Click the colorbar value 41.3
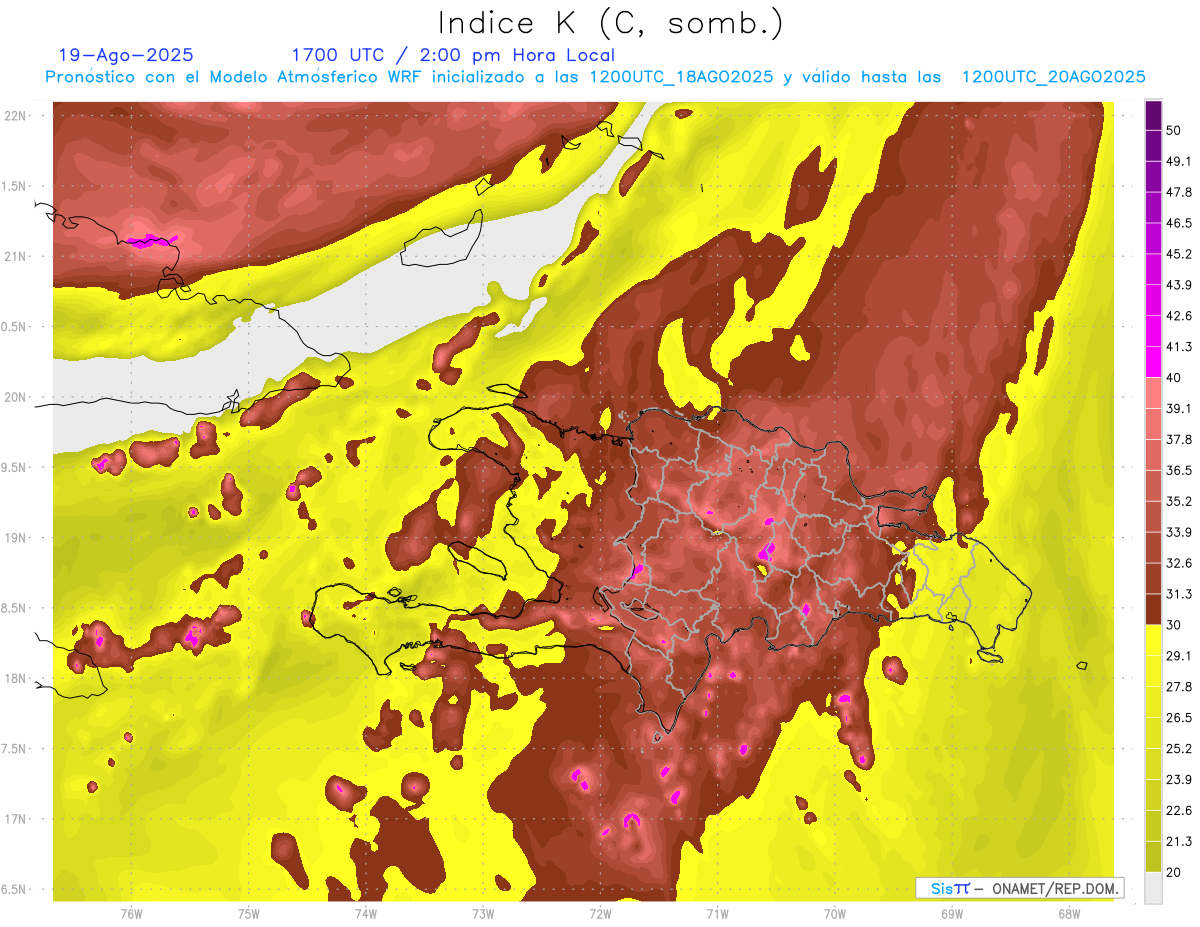The height and width of the screenshot is (927, 1200). coord(1179,347)
